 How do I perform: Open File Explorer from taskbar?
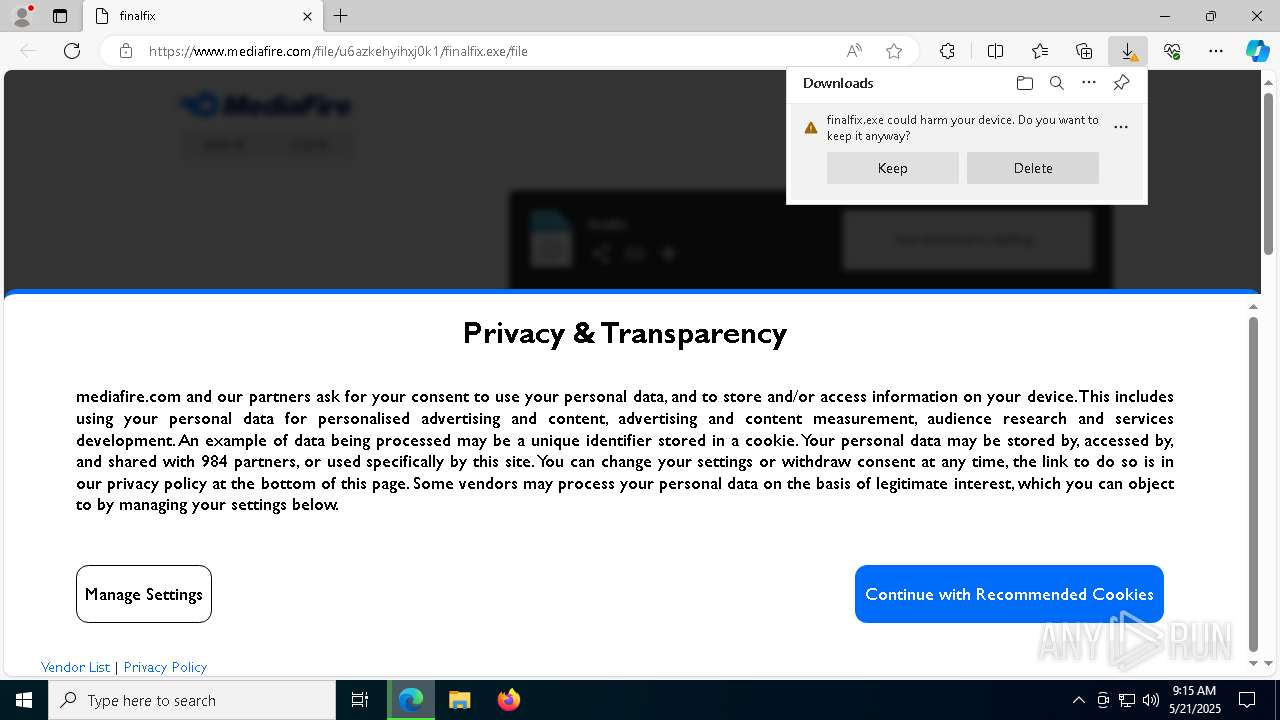[x=459, y=700]
